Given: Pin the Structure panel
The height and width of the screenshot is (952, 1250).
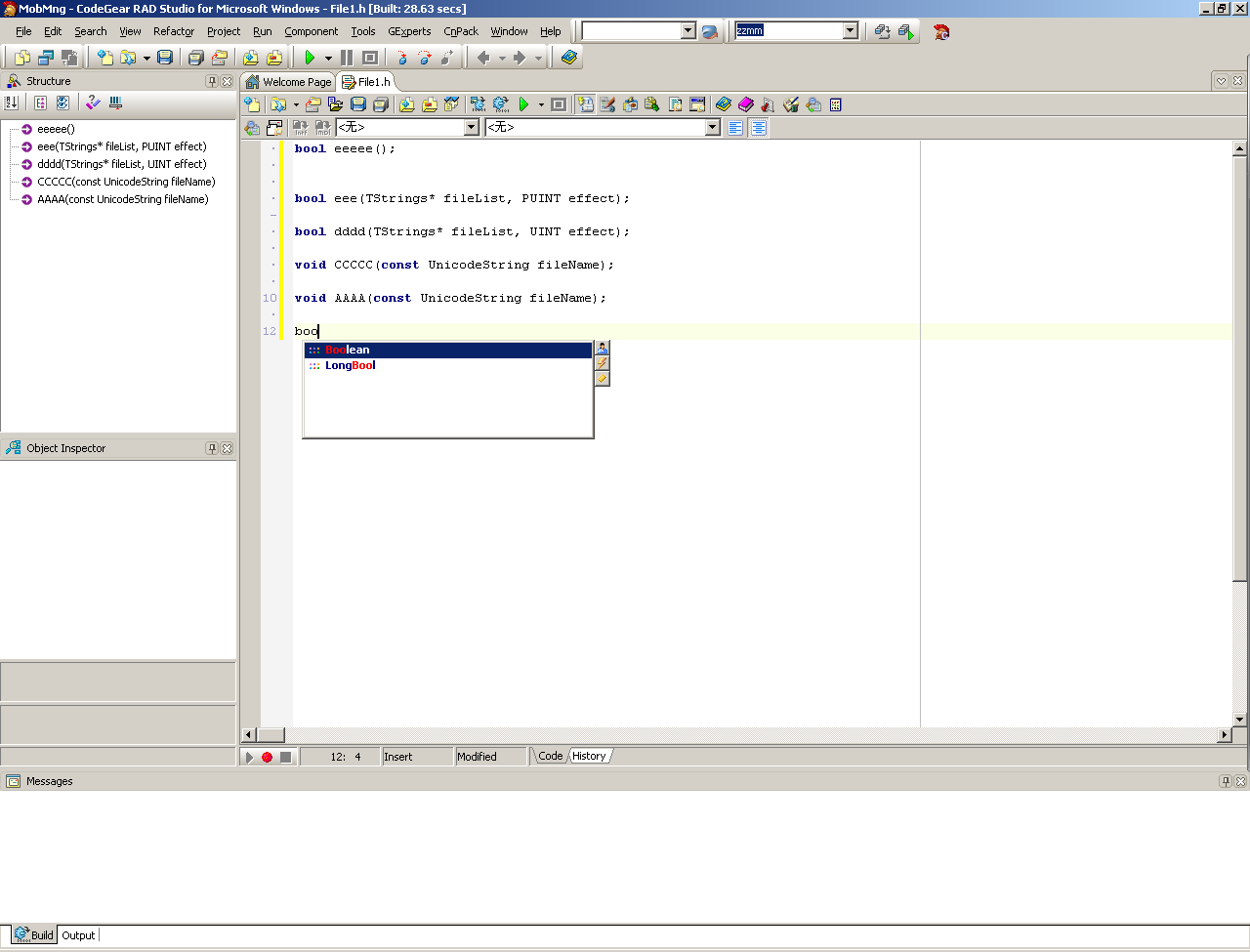Looking at the screenshot, I should tap(212, 81).
